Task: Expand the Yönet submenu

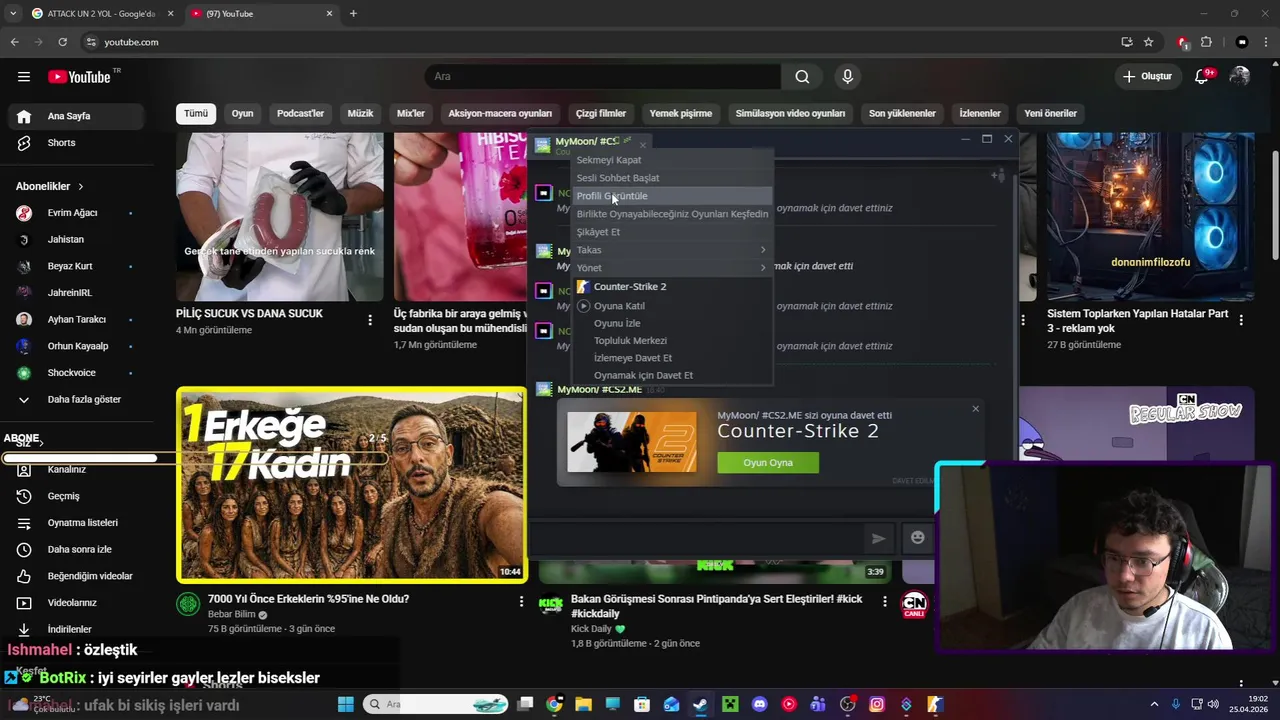Action: pos(673,268)
